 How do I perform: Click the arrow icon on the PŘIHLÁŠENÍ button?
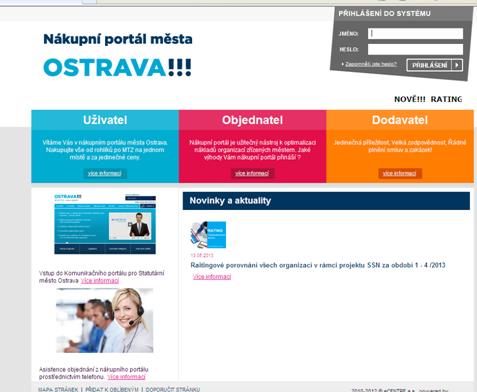pos(457,65)
